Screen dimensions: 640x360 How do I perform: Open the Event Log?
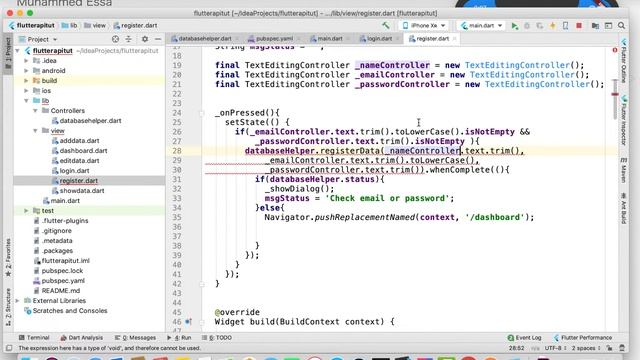coord(524,338)
